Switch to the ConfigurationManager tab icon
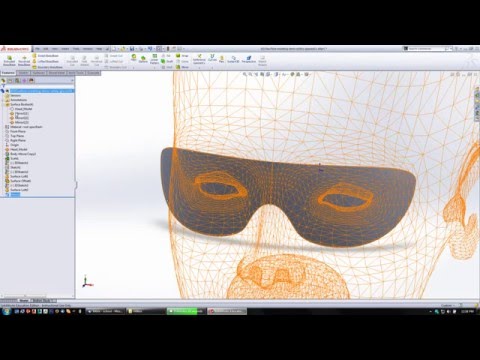Viewport: 480px width, 360px height. (x=17, y=81)
